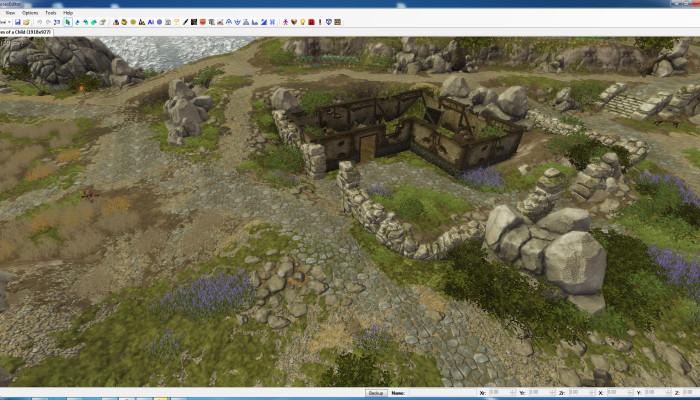700x400 pixels.
Task: Click the grey Redo arrow icon
Action: [x=48, y=22]
